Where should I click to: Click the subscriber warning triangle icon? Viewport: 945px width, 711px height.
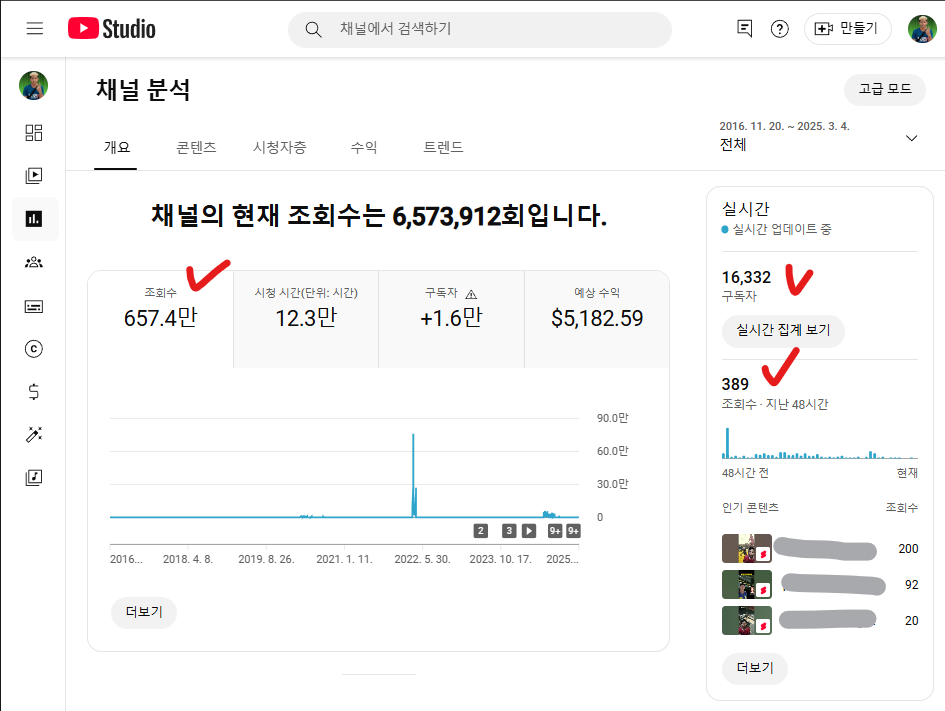point(471,294)
